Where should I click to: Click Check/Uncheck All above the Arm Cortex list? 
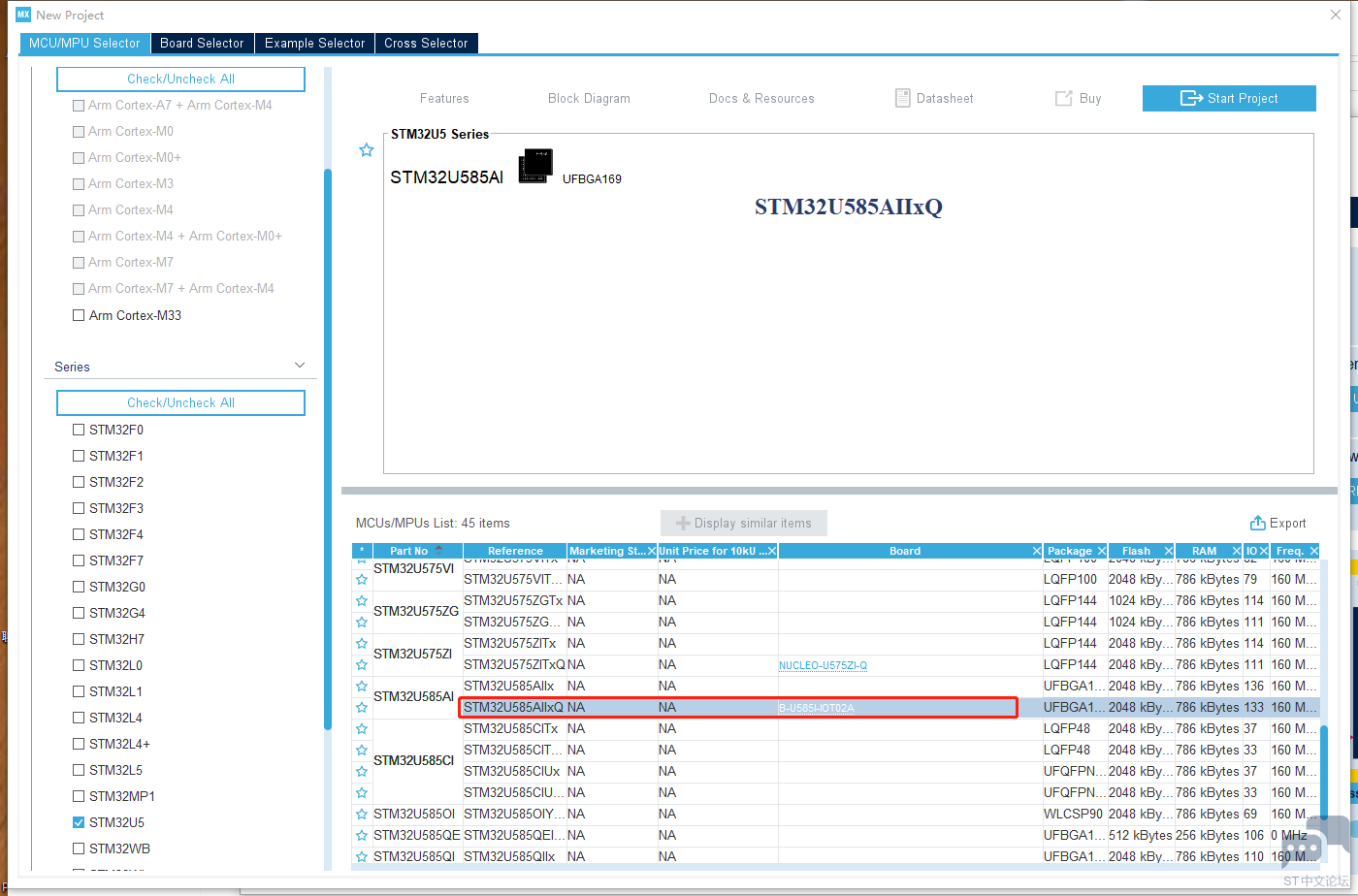tap(180, 79)
